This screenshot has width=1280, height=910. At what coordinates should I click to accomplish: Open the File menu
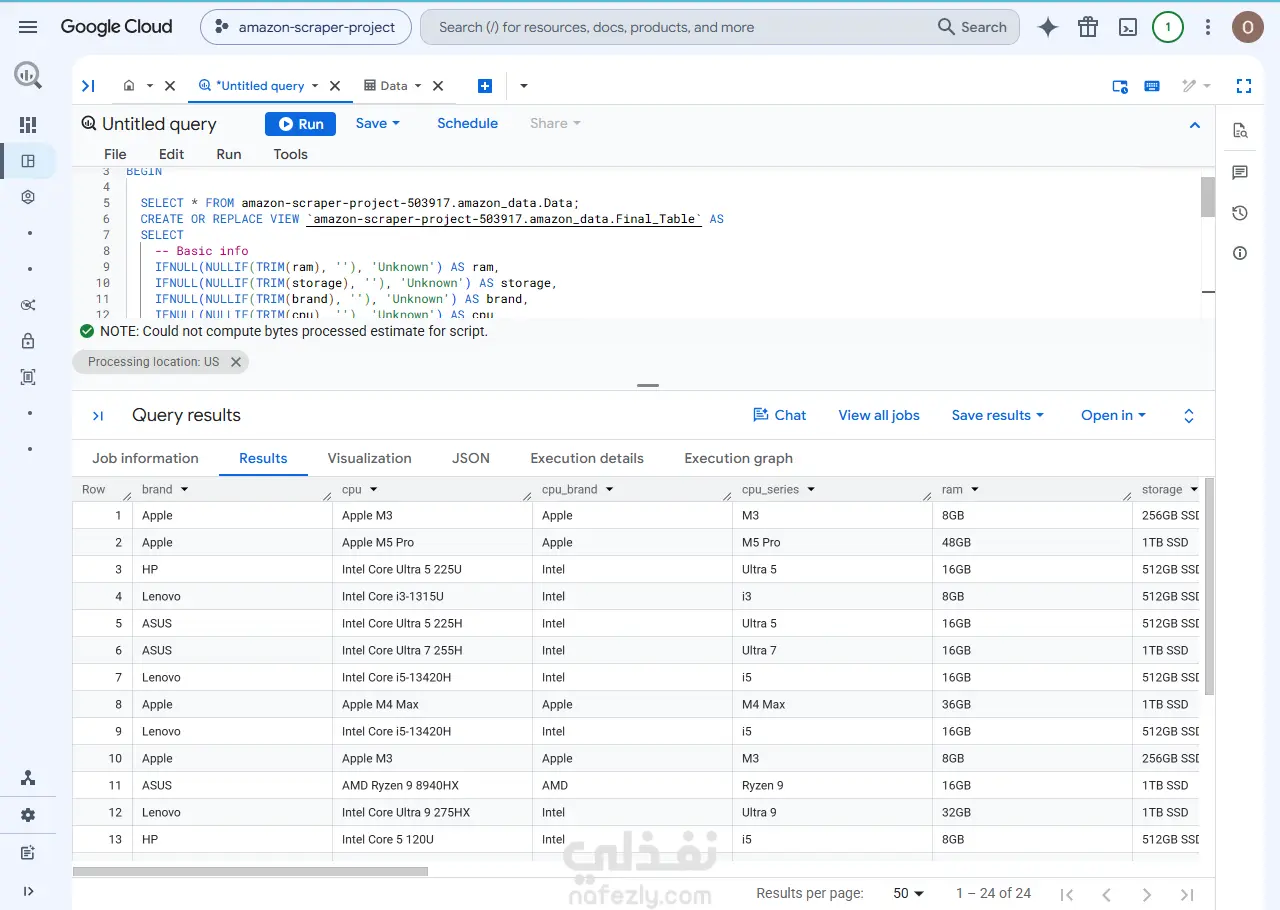115,154
